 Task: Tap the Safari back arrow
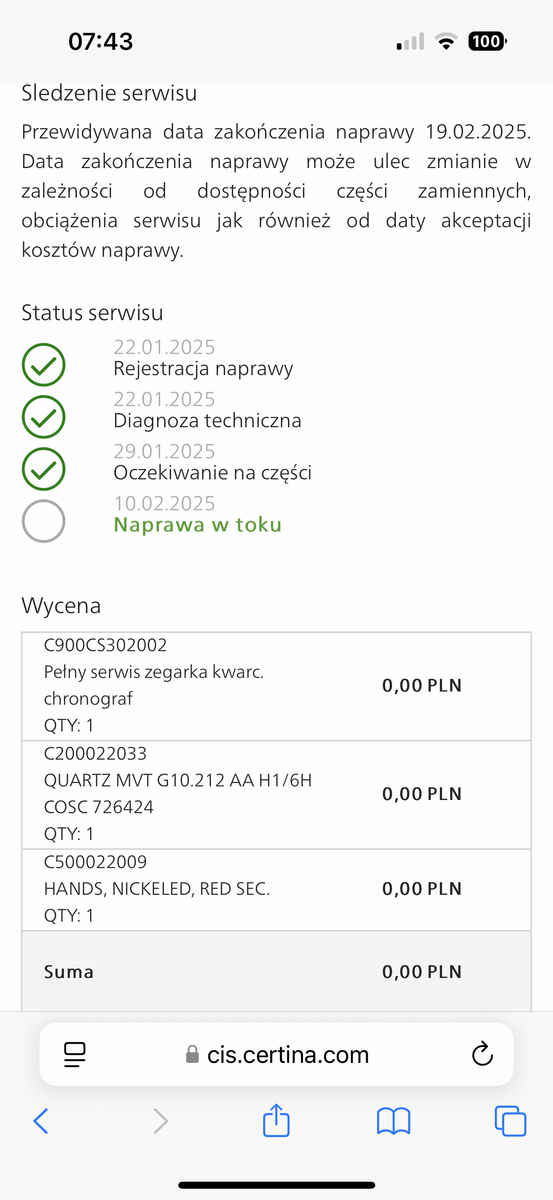(x=41, y=1121)
